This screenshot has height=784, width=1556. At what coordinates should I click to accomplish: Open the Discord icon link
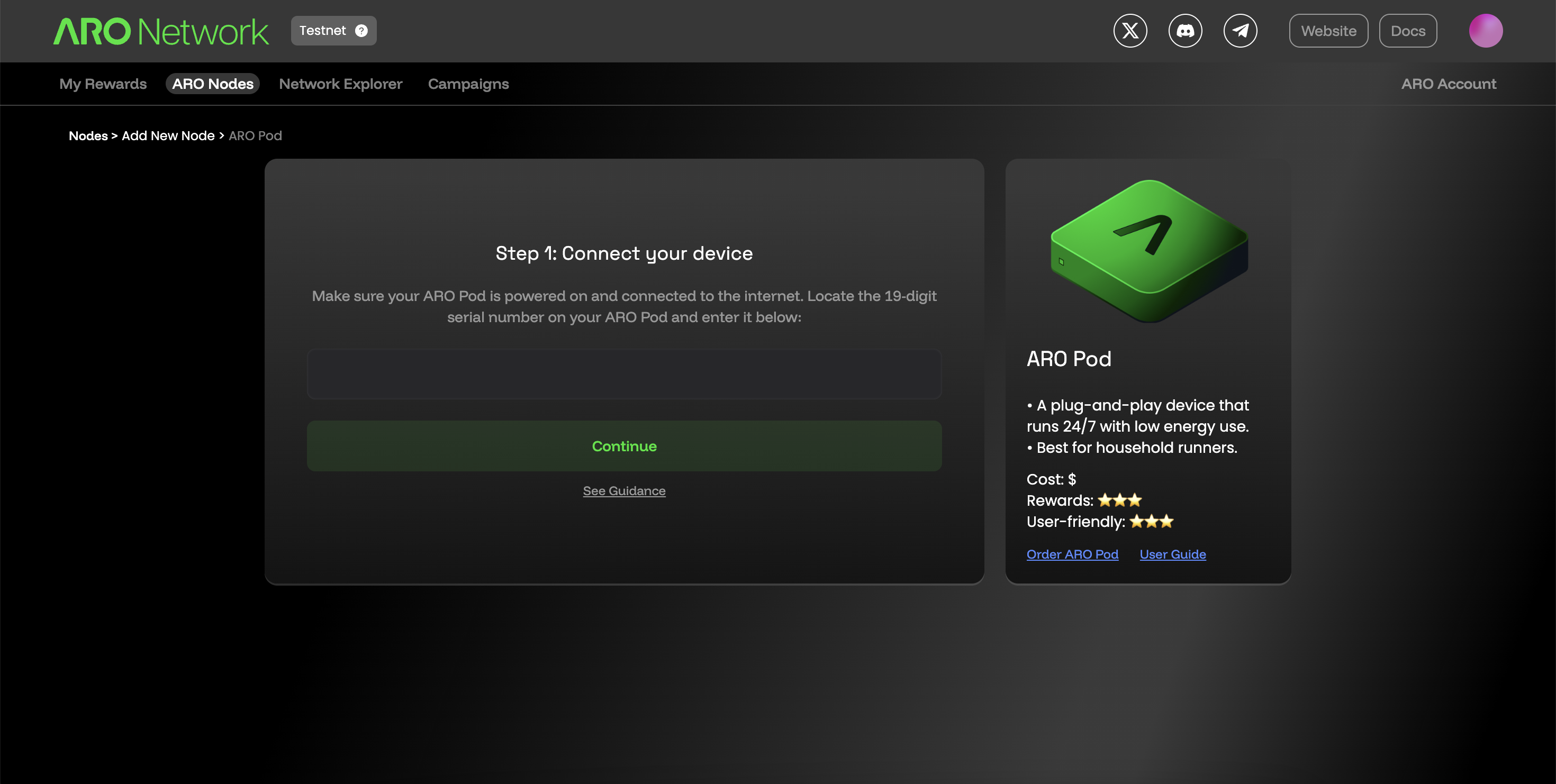pos(1184,31)
